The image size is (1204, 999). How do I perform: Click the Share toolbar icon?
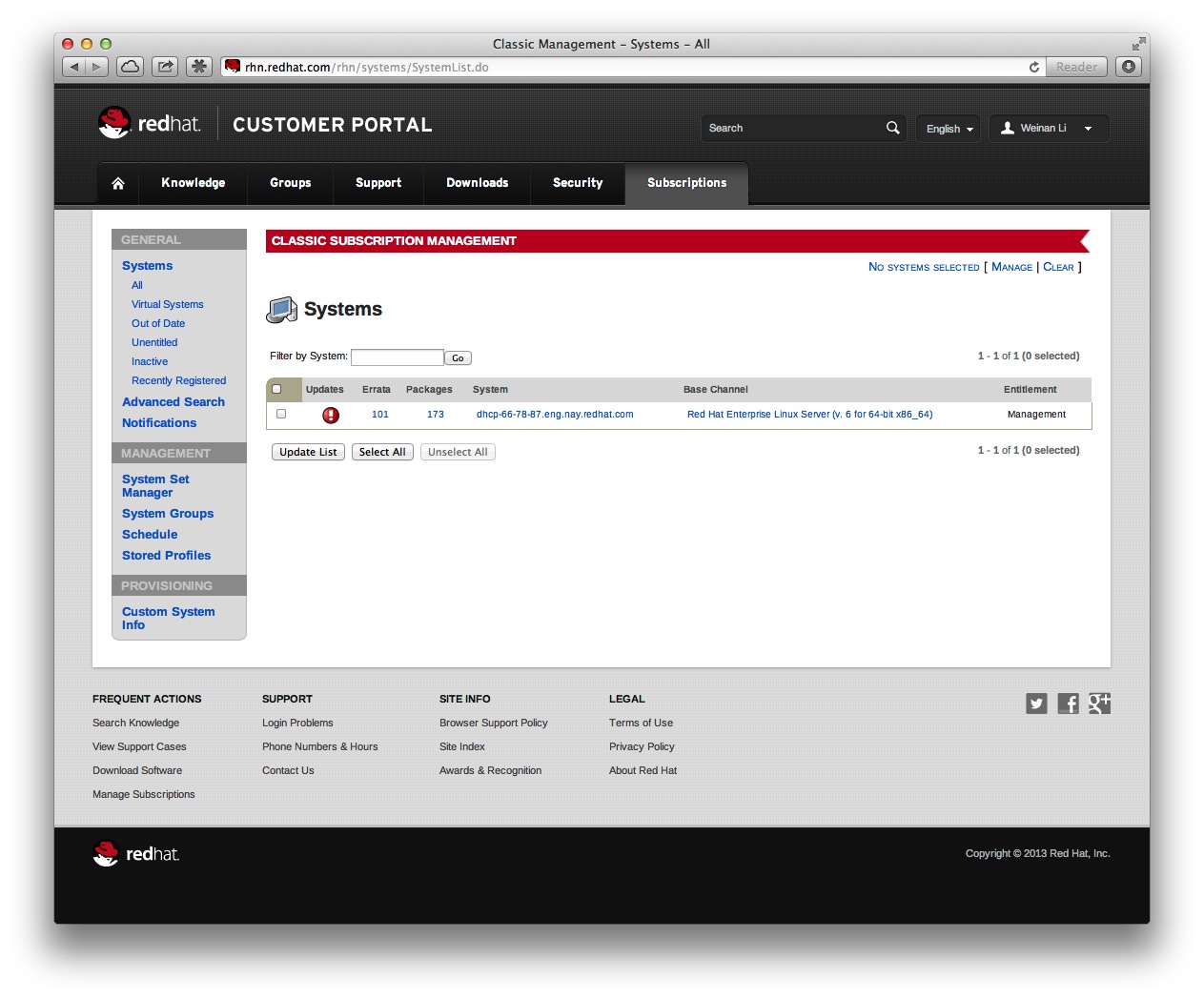[165, 67]
